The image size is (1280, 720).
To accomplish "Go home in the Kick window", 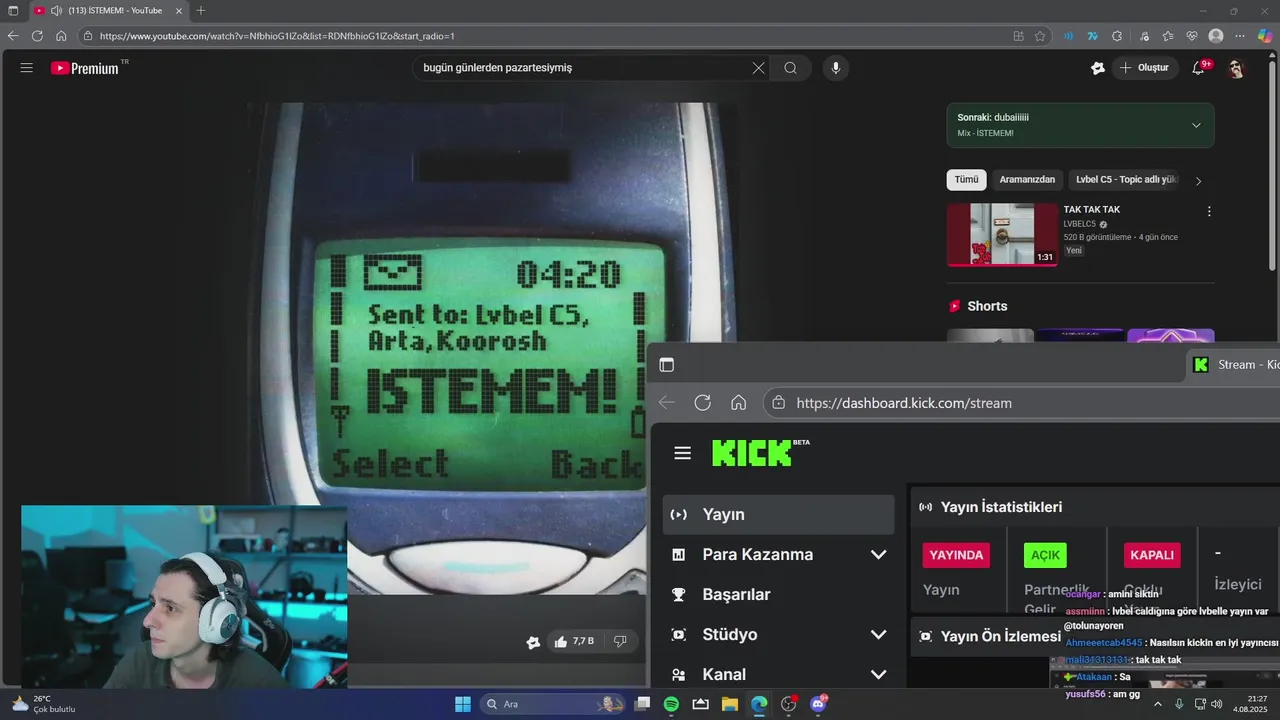I will point(738,402).
